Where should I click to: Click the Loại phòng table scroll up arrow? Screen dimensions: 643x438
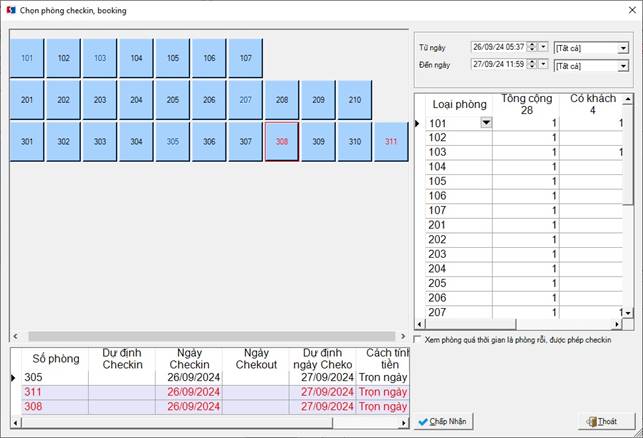[x=628, y=99]
